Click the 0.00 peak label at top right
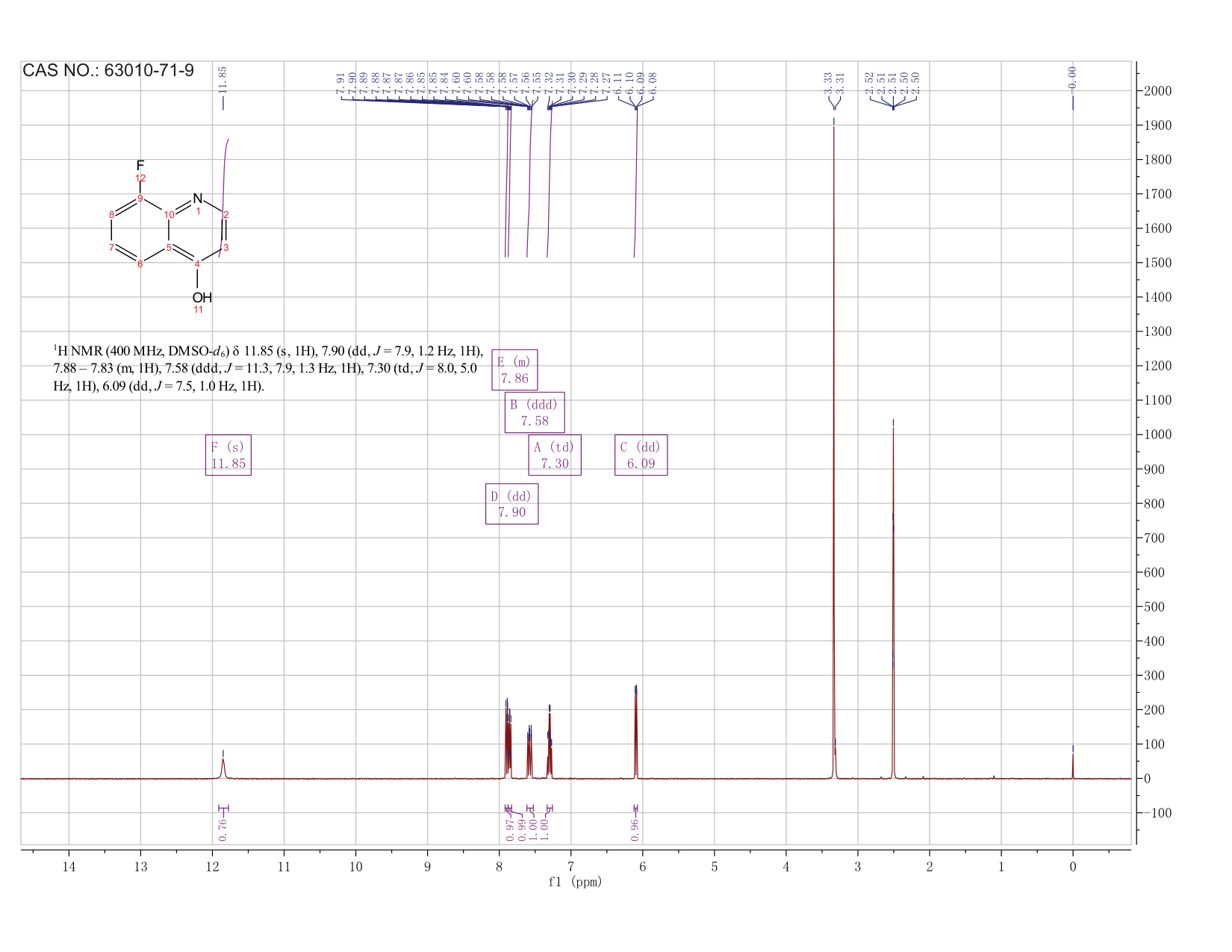 coord(1073,76)
